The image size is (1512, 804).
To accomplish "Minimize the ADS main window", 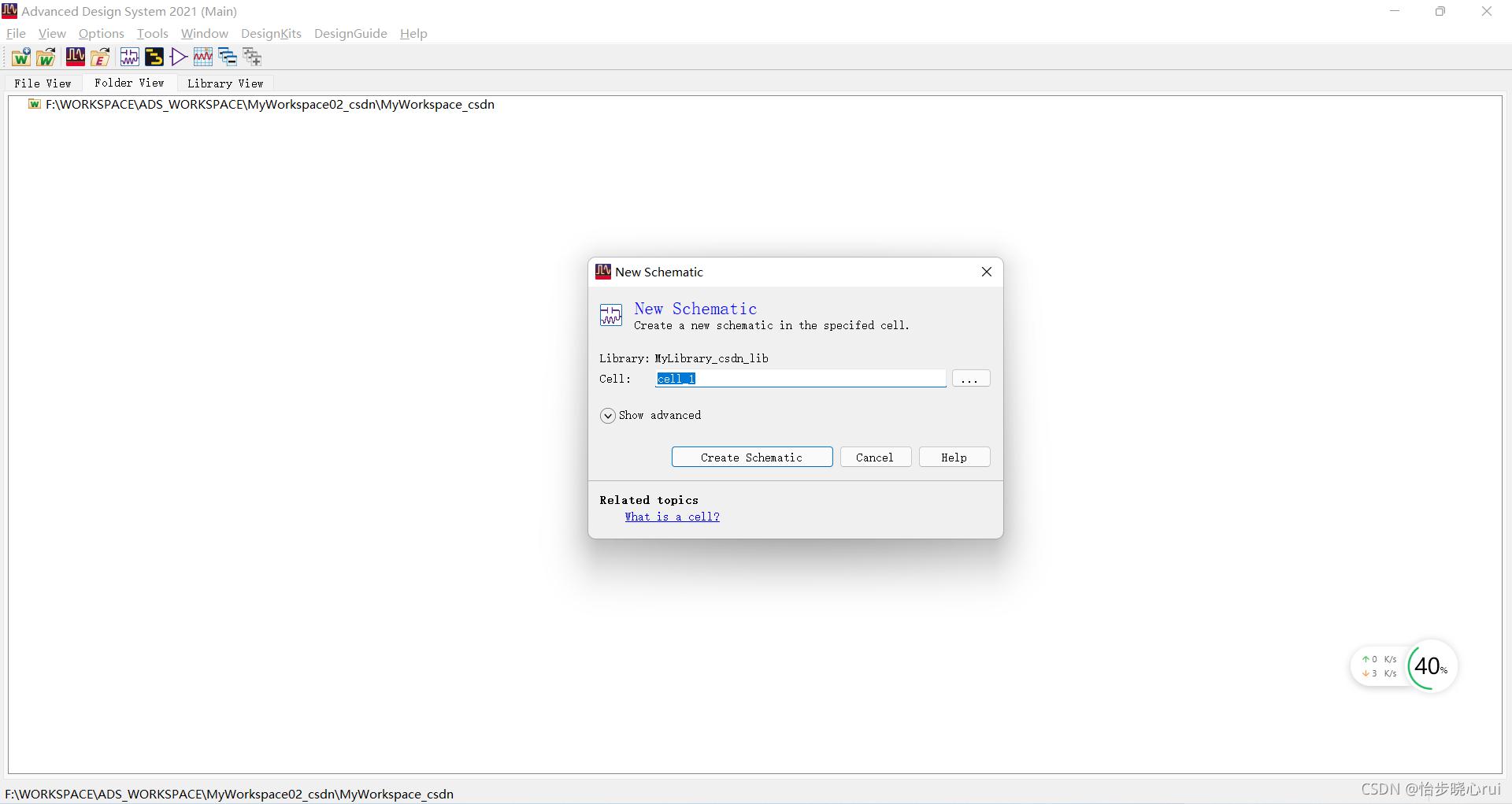I will (x=1395, y=11).
